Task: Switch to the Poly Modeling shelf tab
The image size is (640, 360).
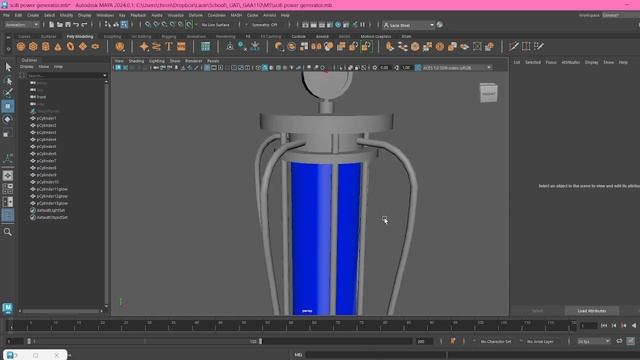Action: [x=80, y=36]
